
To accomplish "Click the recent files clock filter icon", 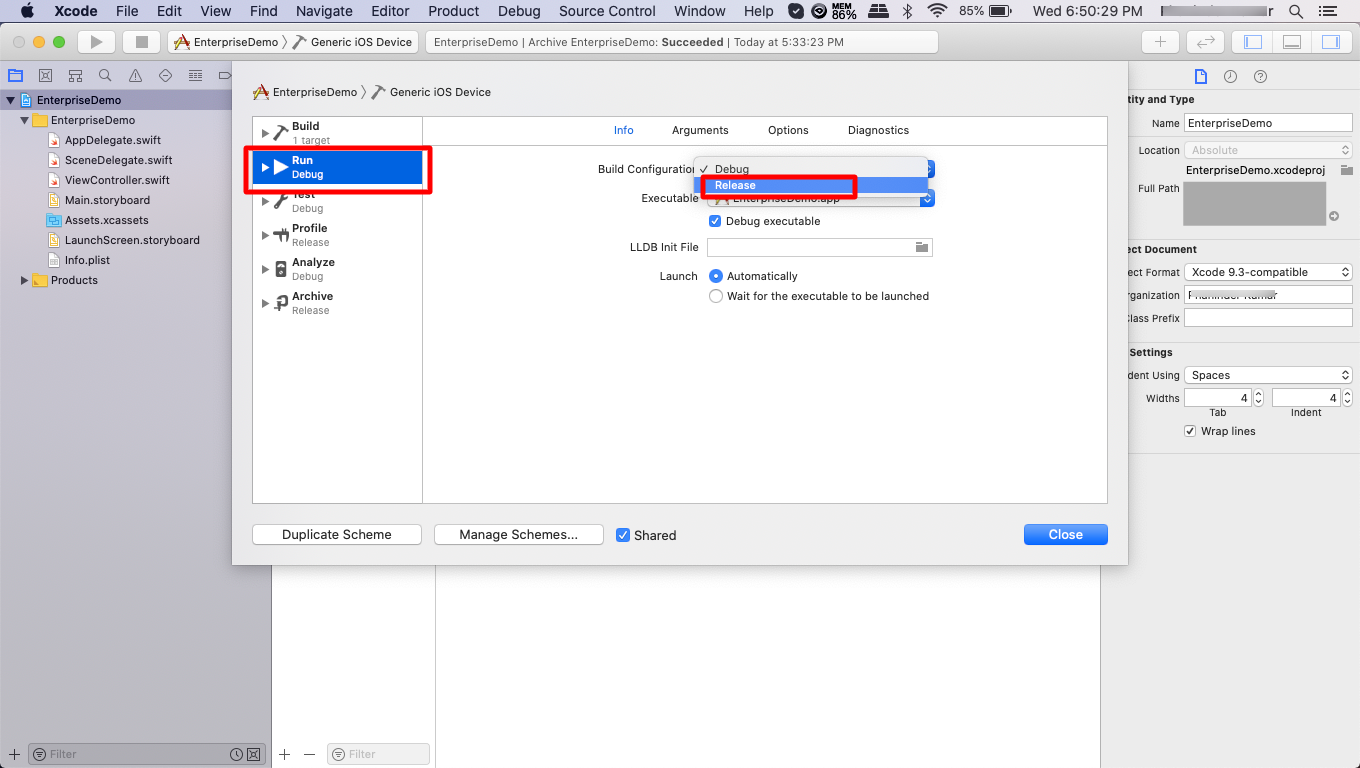I will [236, 754].
